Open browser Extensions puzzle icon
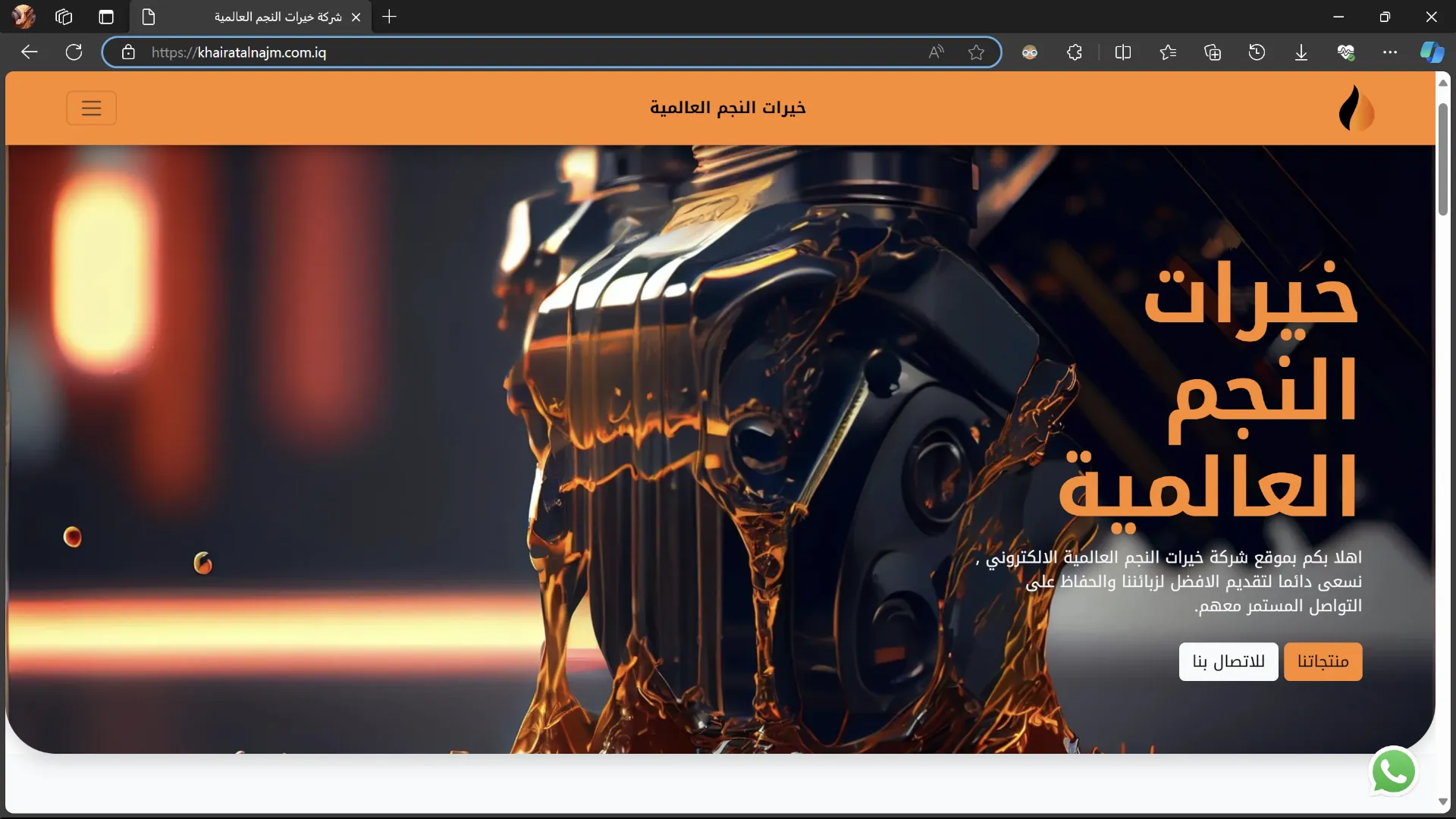1456x819 pixels. pos(1074,52)
